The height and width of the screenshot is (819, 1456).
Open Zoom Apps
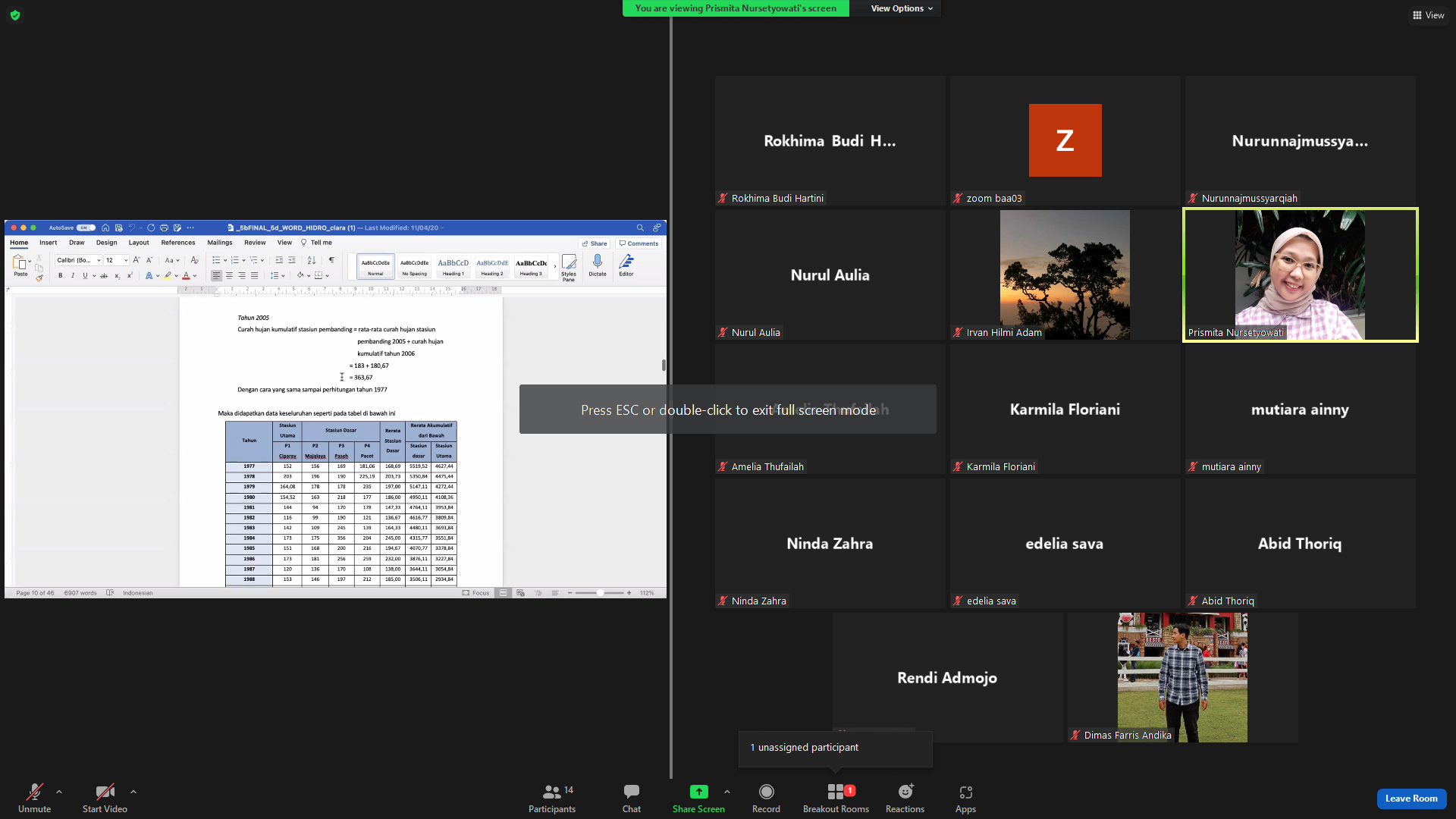[965, 798]
